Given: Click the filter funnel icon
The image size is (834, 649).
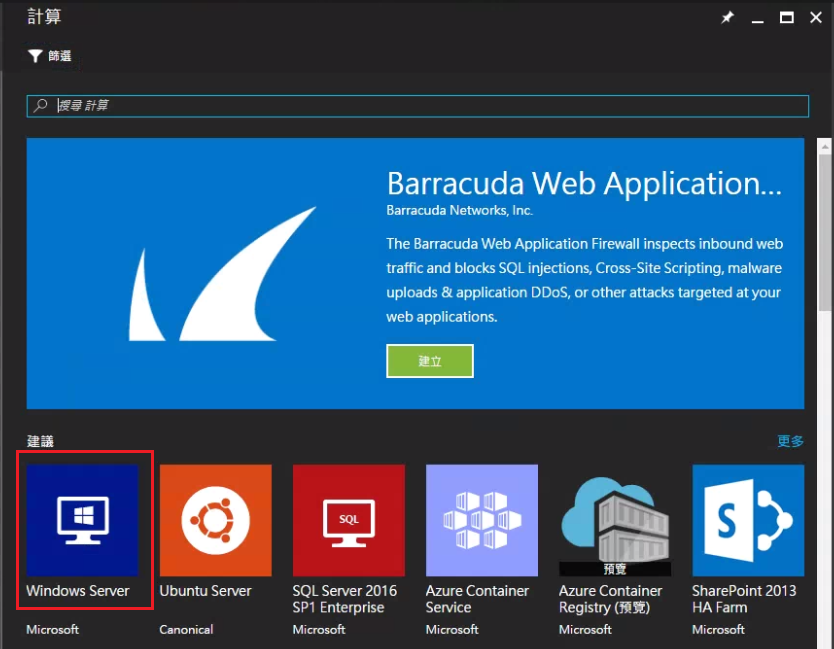Looking at the screenshot, I should click(x=35, y=56).
